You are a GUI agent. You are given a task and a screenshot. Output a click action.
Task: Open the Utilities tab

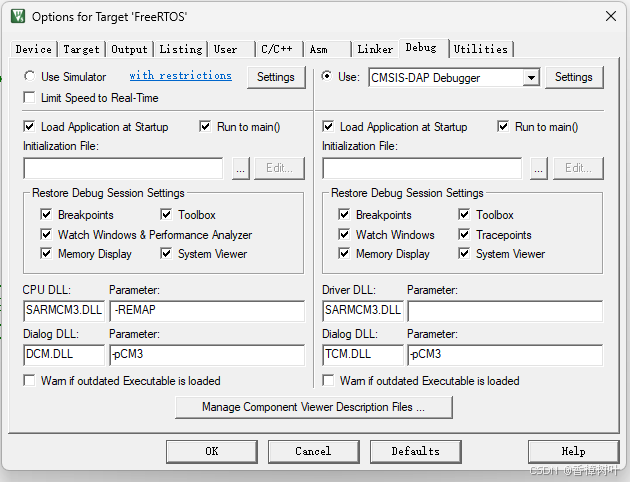point(481,49)
